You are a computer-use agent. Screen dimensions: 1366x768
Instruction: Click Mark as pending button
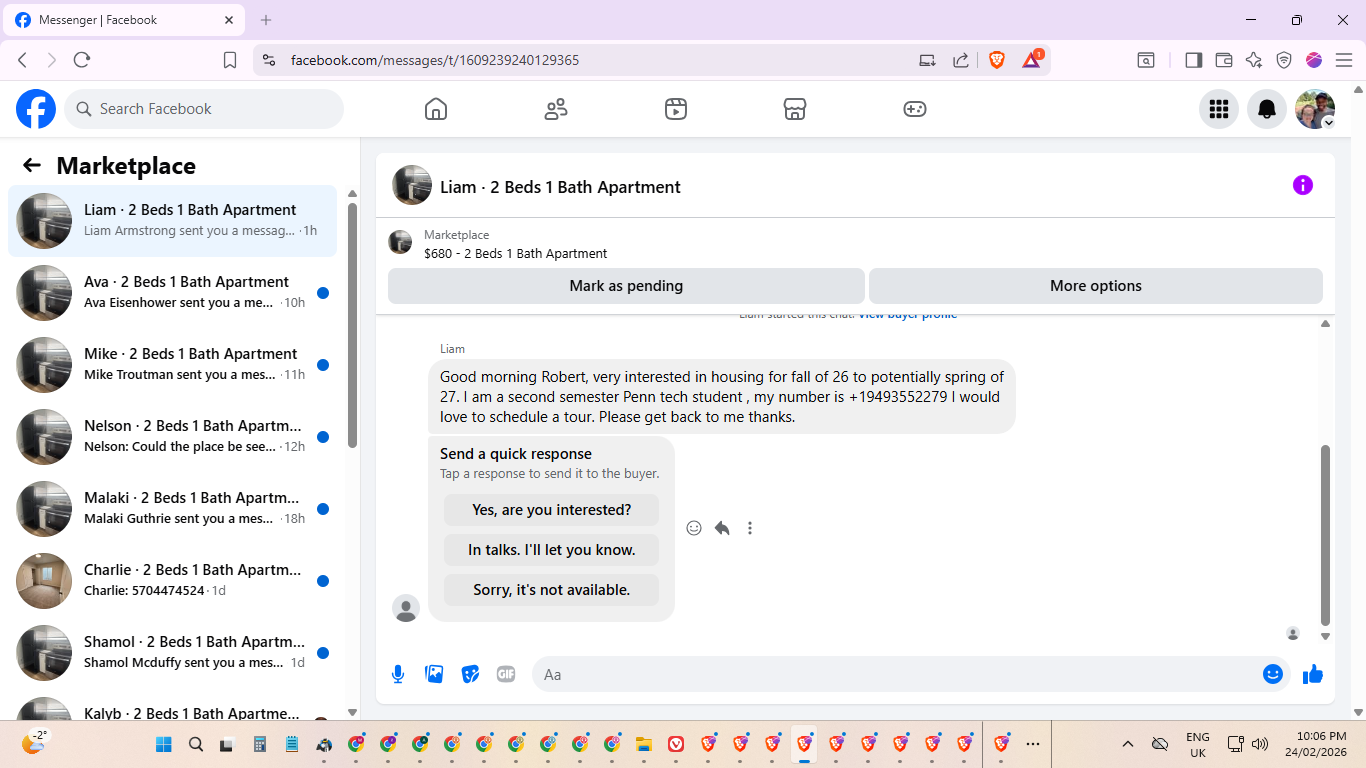(626, 286)
